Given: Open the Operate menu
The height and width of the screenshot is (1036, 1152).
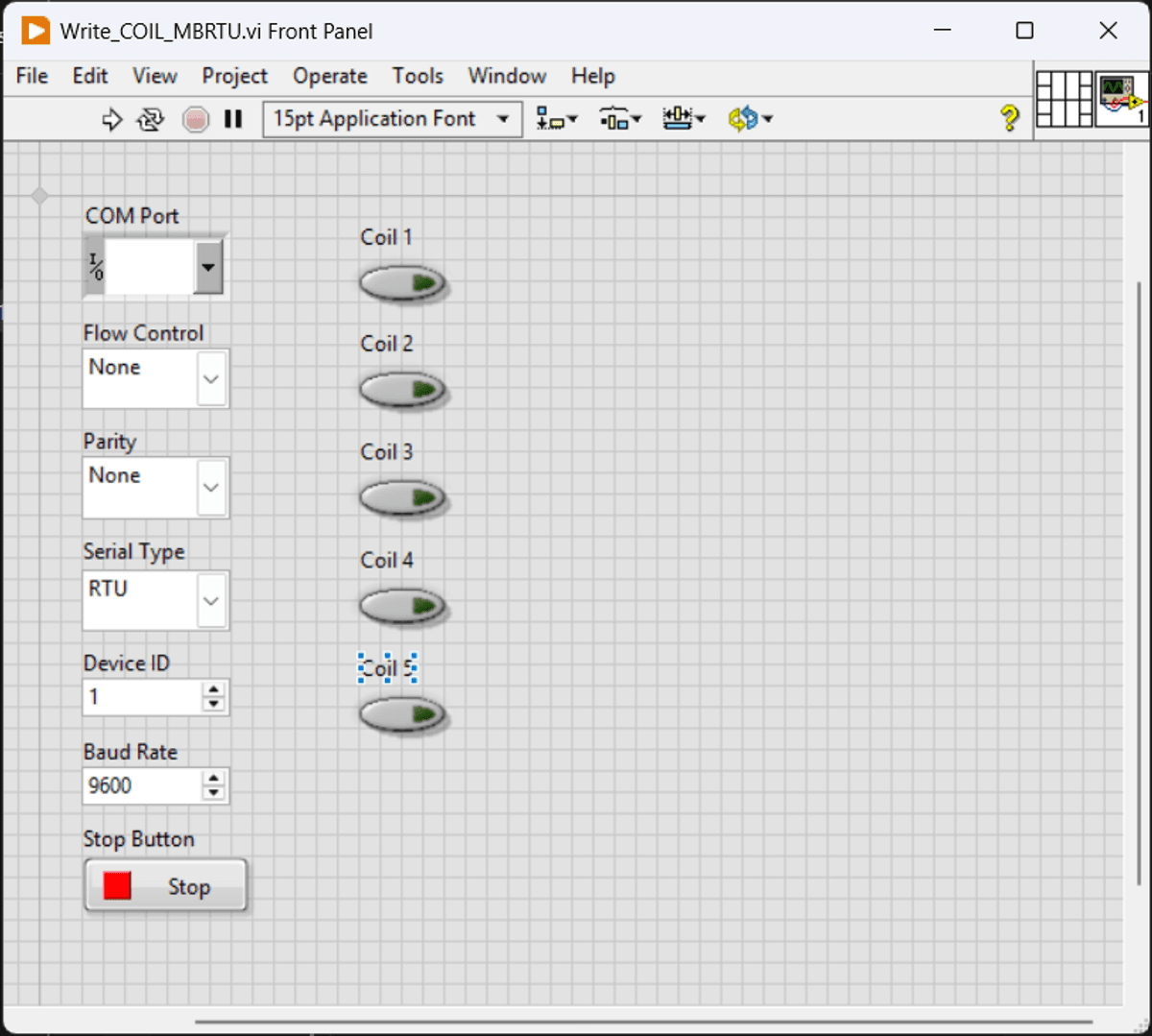Looking at the screenshot, I should click(330, 76).
